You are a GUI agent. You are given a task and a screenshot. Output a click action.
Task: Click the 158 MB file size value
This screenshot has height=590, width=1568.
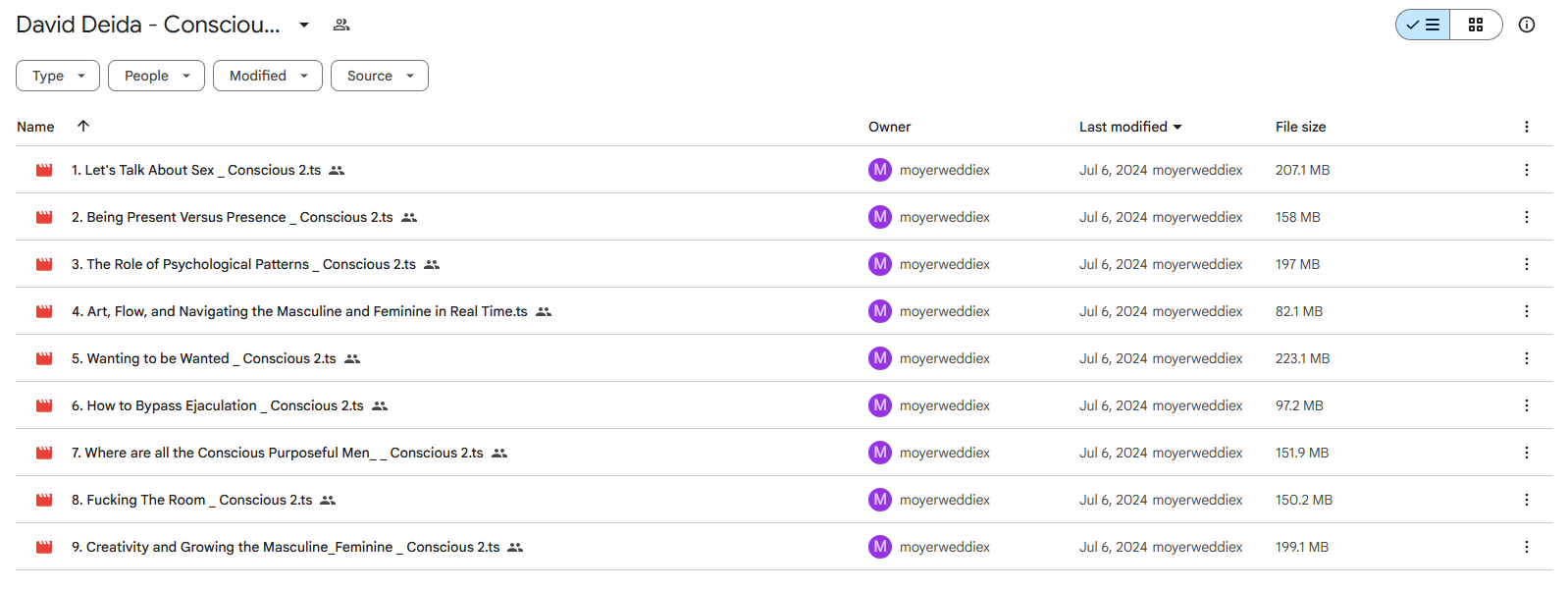(1298, 217)
